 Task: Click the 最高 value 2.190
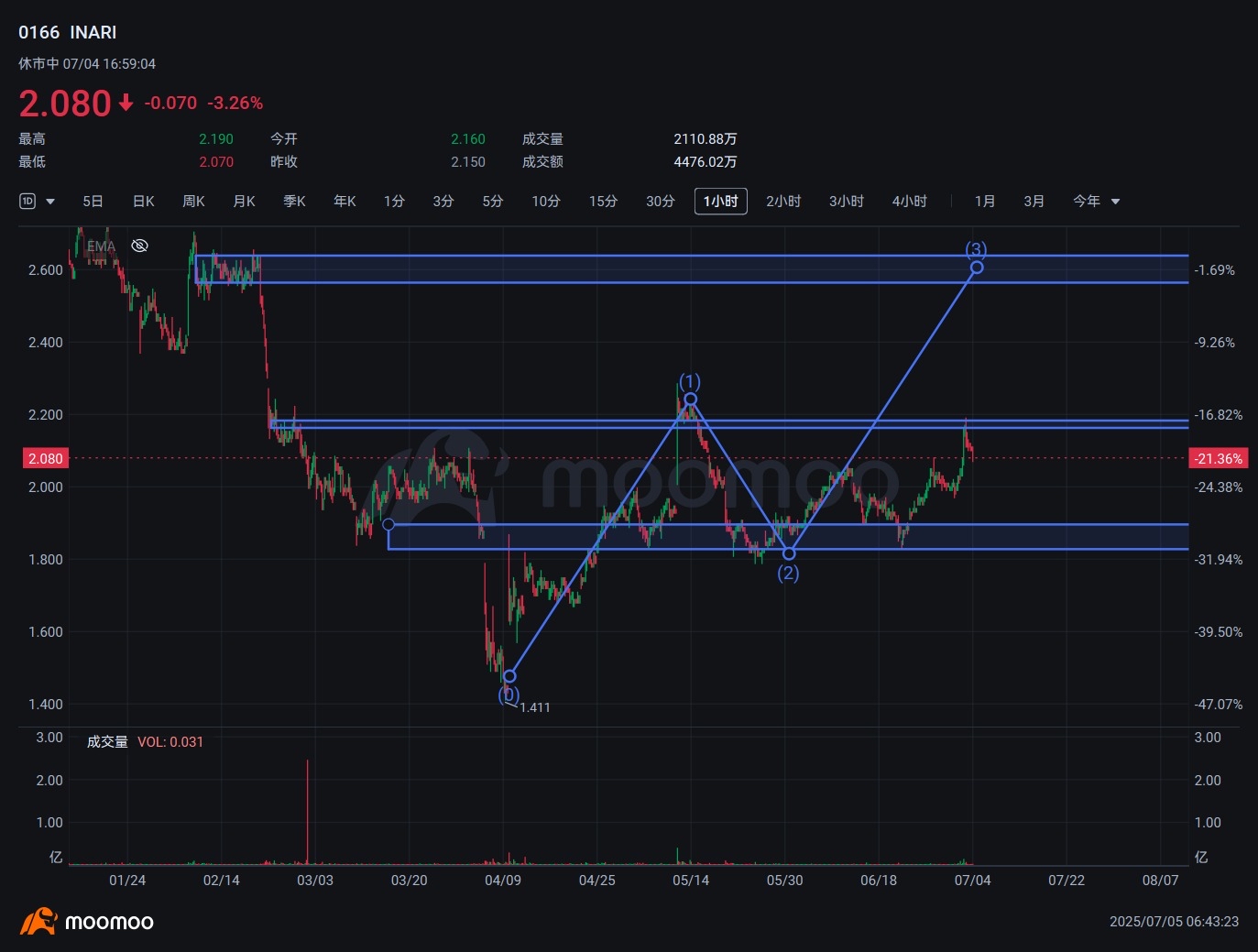216,138
